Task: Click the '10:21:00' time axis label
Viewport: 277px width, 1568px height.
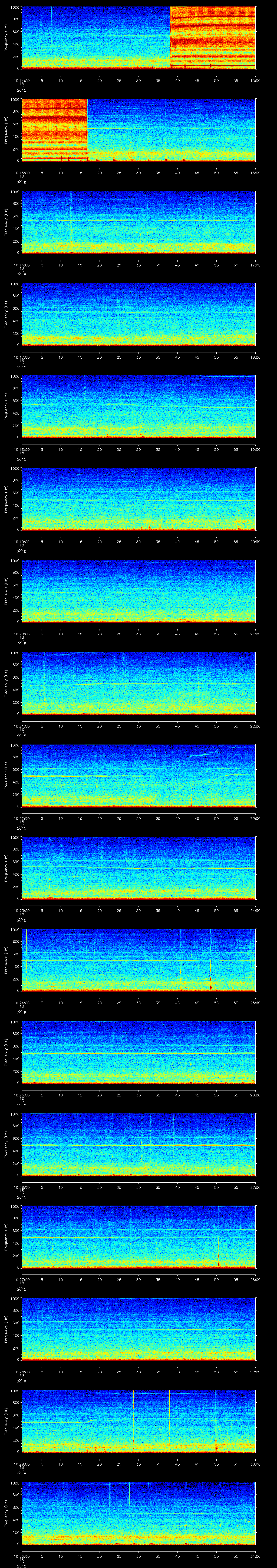Action: (21, 726)
